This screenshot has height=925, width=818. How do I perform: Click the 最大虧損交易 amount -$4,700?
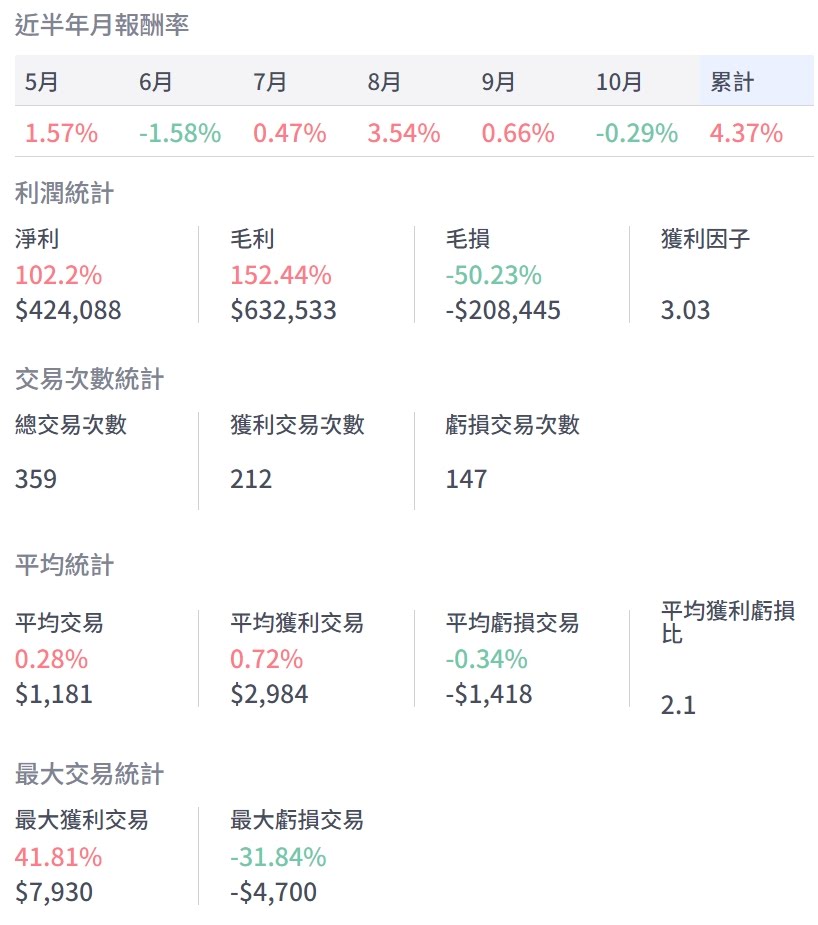tap(273, 892)
